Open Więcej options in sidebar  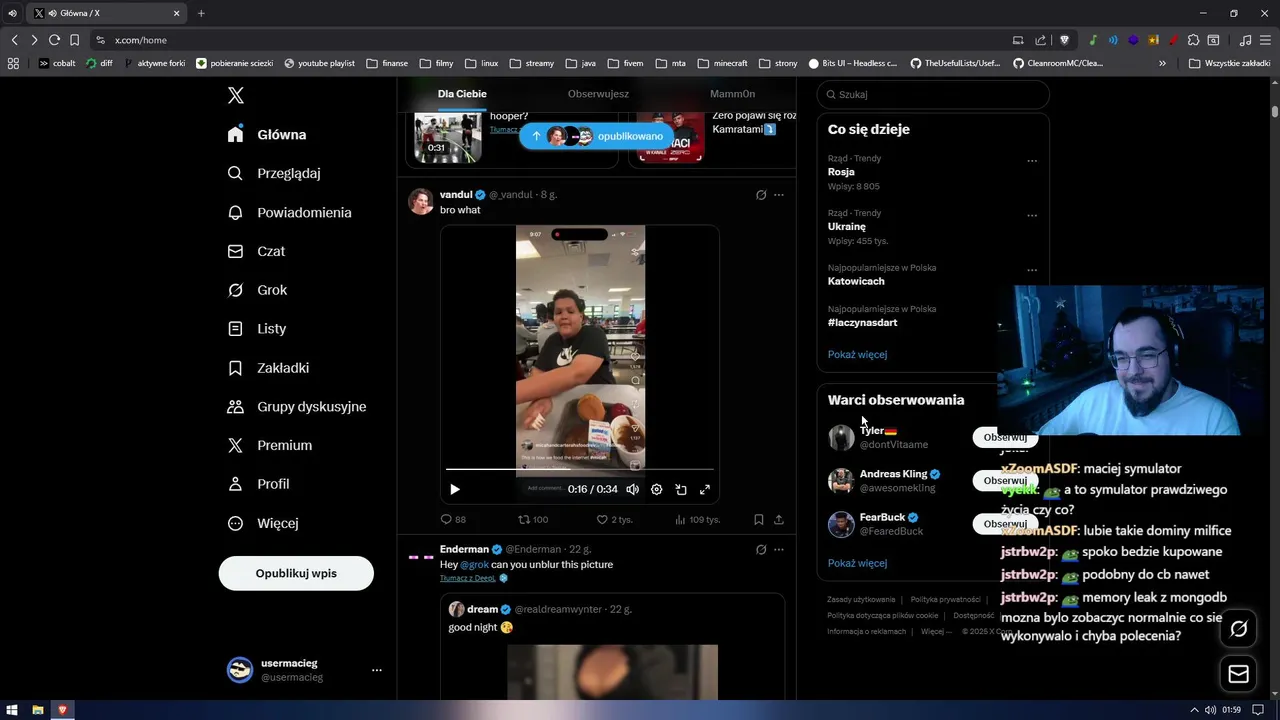[x=262, y=523]
